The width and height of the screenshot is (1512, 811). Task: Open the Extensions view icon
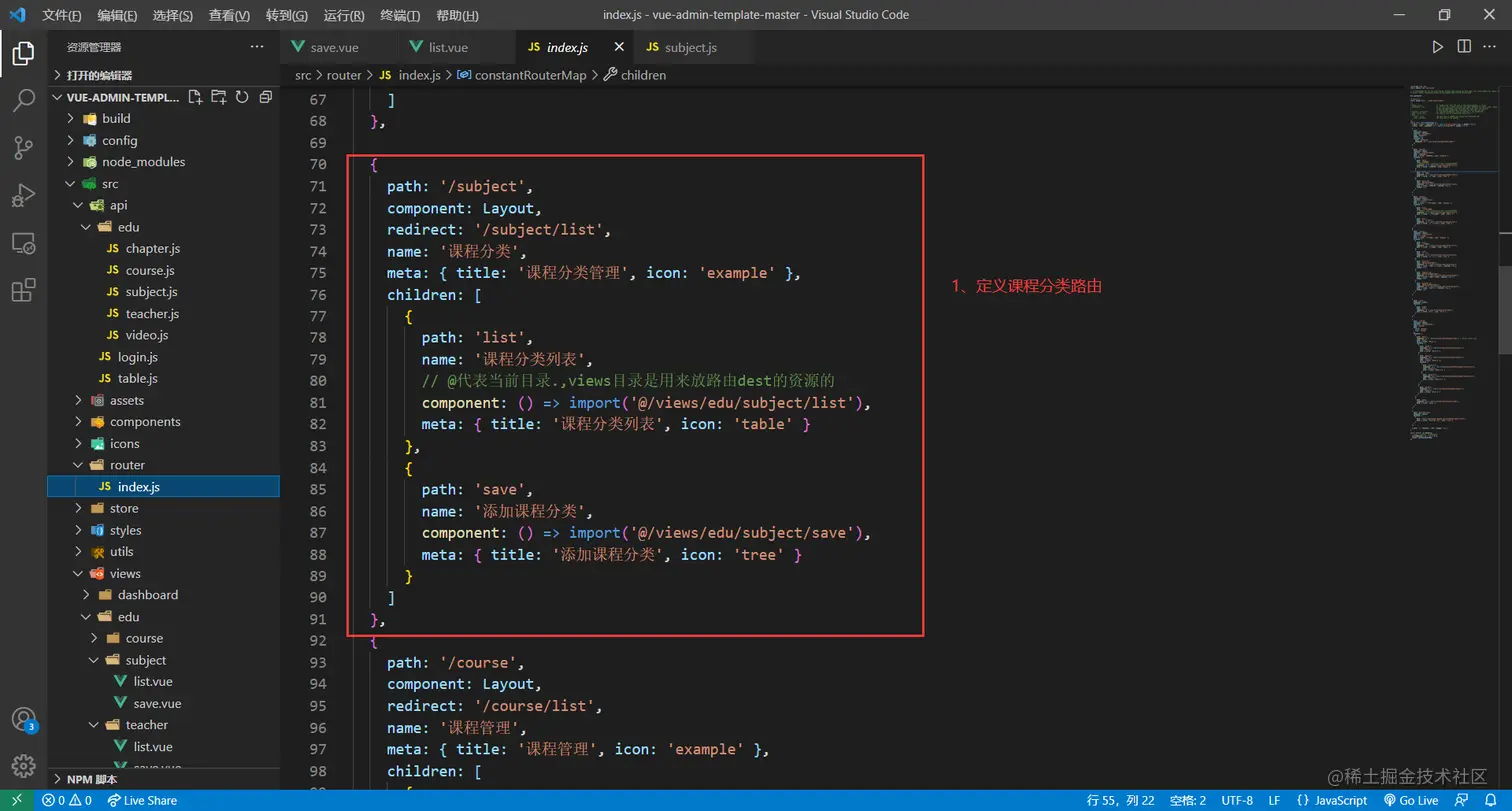click(23, 291)
